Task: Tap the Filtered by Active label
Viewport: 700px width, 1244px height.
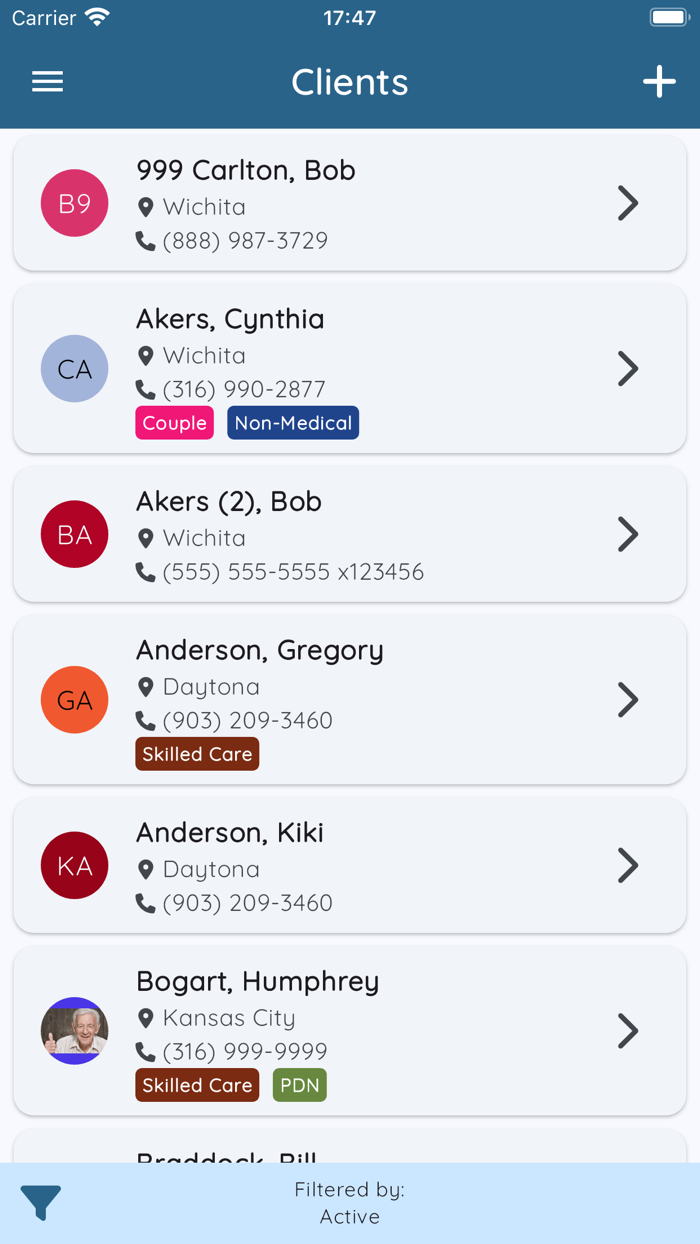Action: click(350, 1203)
